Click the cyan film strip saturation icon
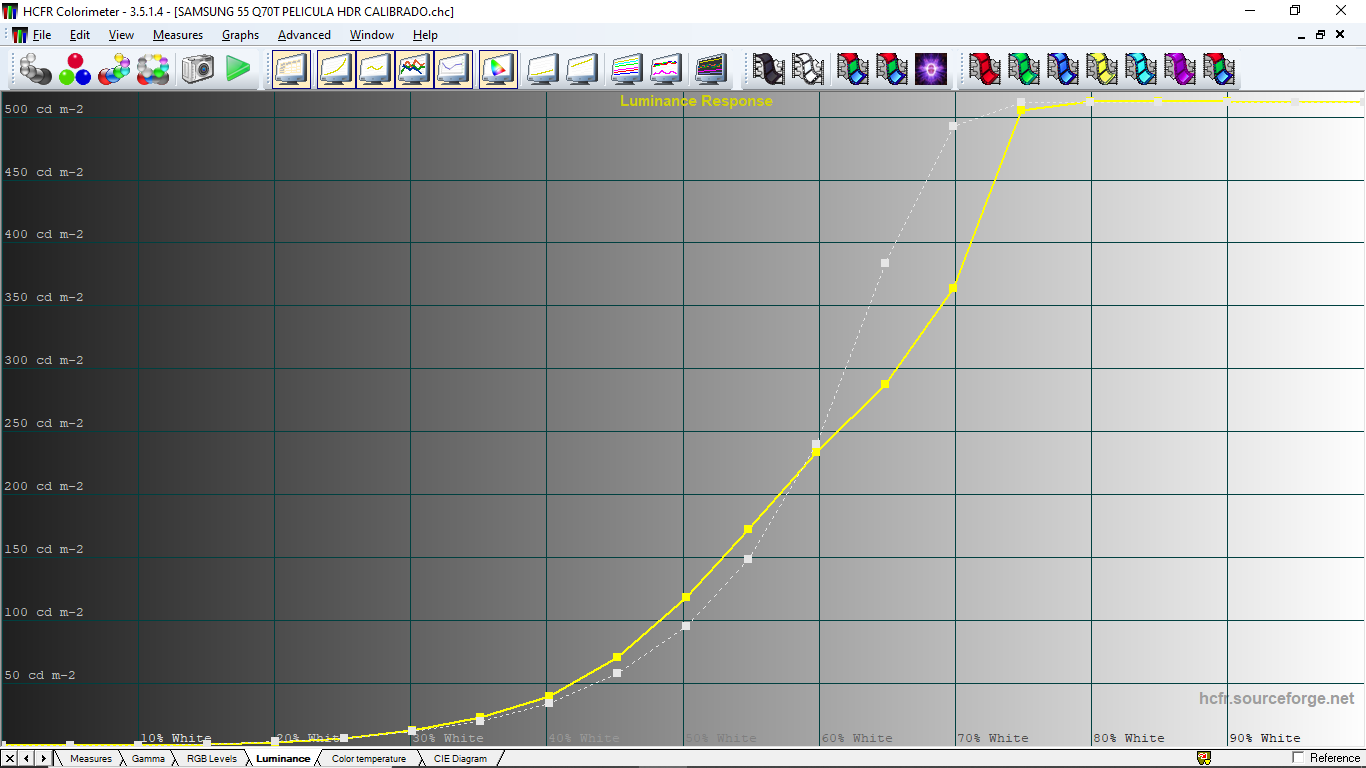The image size is (1366, 768). 1141,69
